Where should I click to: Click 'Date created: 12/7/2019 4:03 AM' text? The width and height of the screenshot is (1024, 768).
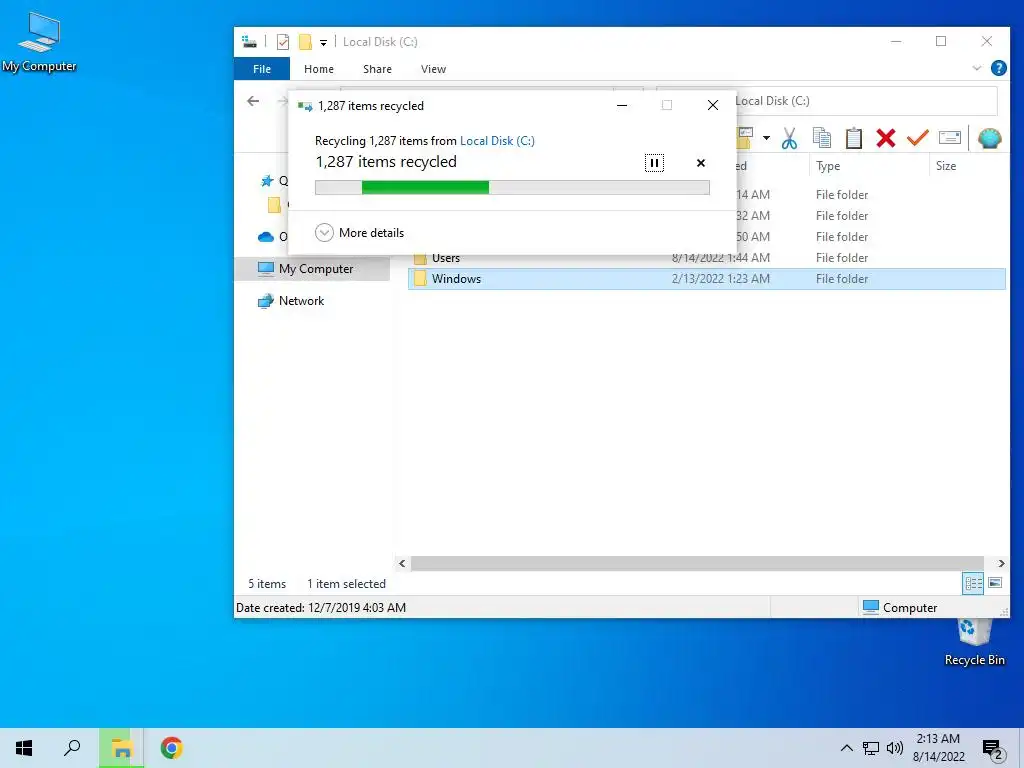[321, 608]
